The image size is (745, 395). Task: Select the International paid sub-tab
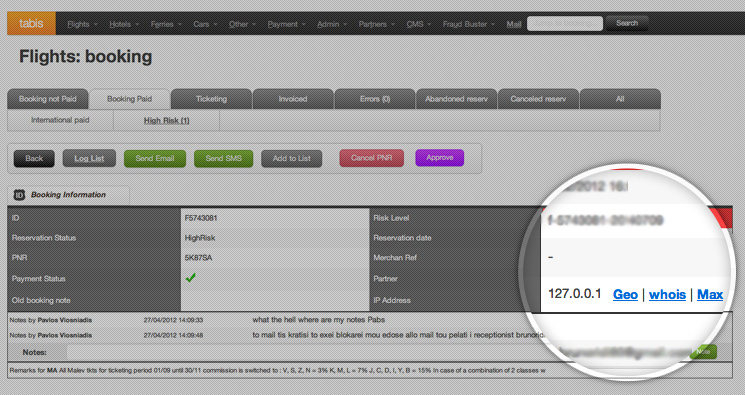pyautogui.click(x=60, y=120)
